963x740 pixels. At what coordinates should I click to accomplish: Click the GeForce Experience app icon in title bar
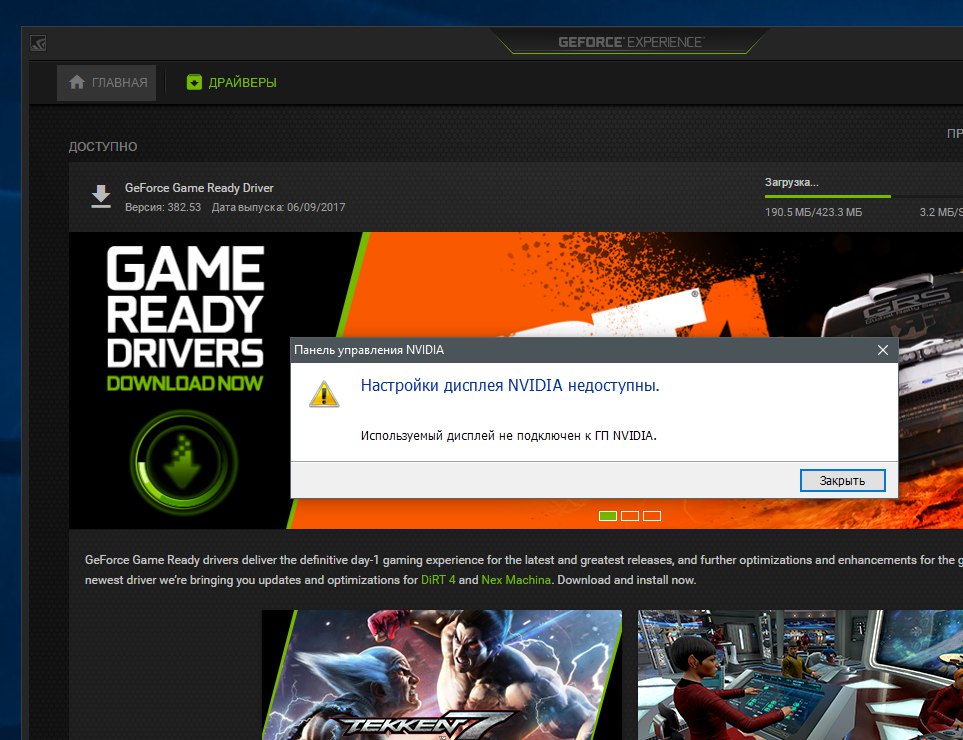pyautogui.click(x=38, y=43)
